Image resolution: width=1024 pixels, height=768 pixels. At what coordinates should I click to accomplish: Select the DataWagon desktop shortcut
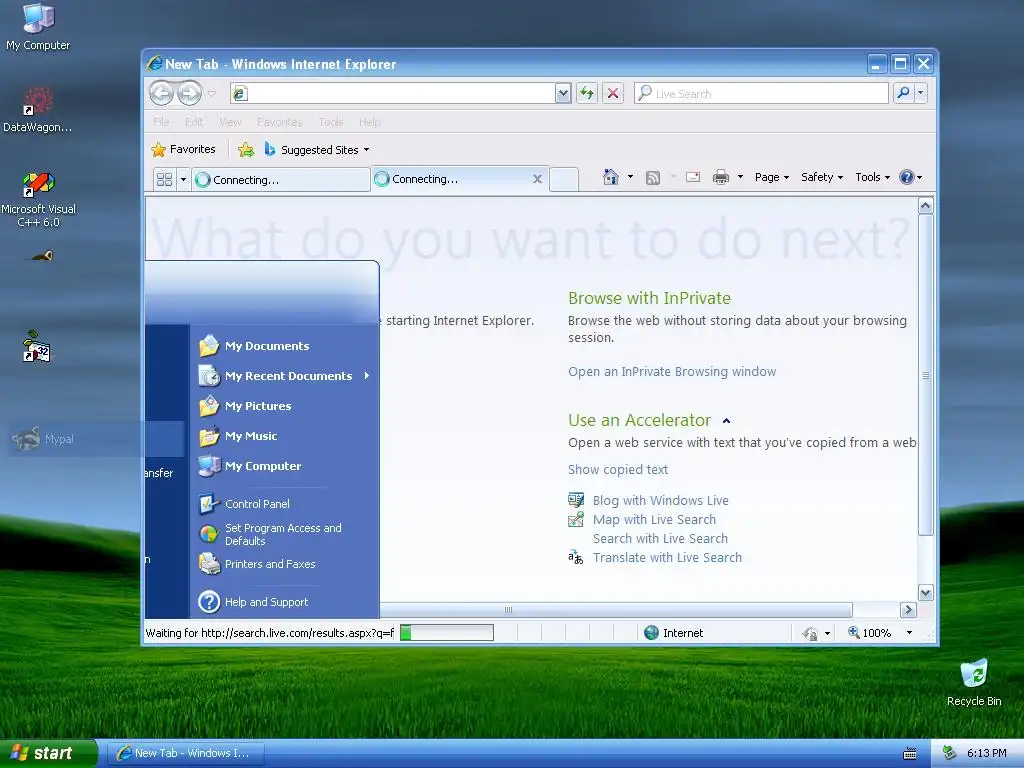38,110
